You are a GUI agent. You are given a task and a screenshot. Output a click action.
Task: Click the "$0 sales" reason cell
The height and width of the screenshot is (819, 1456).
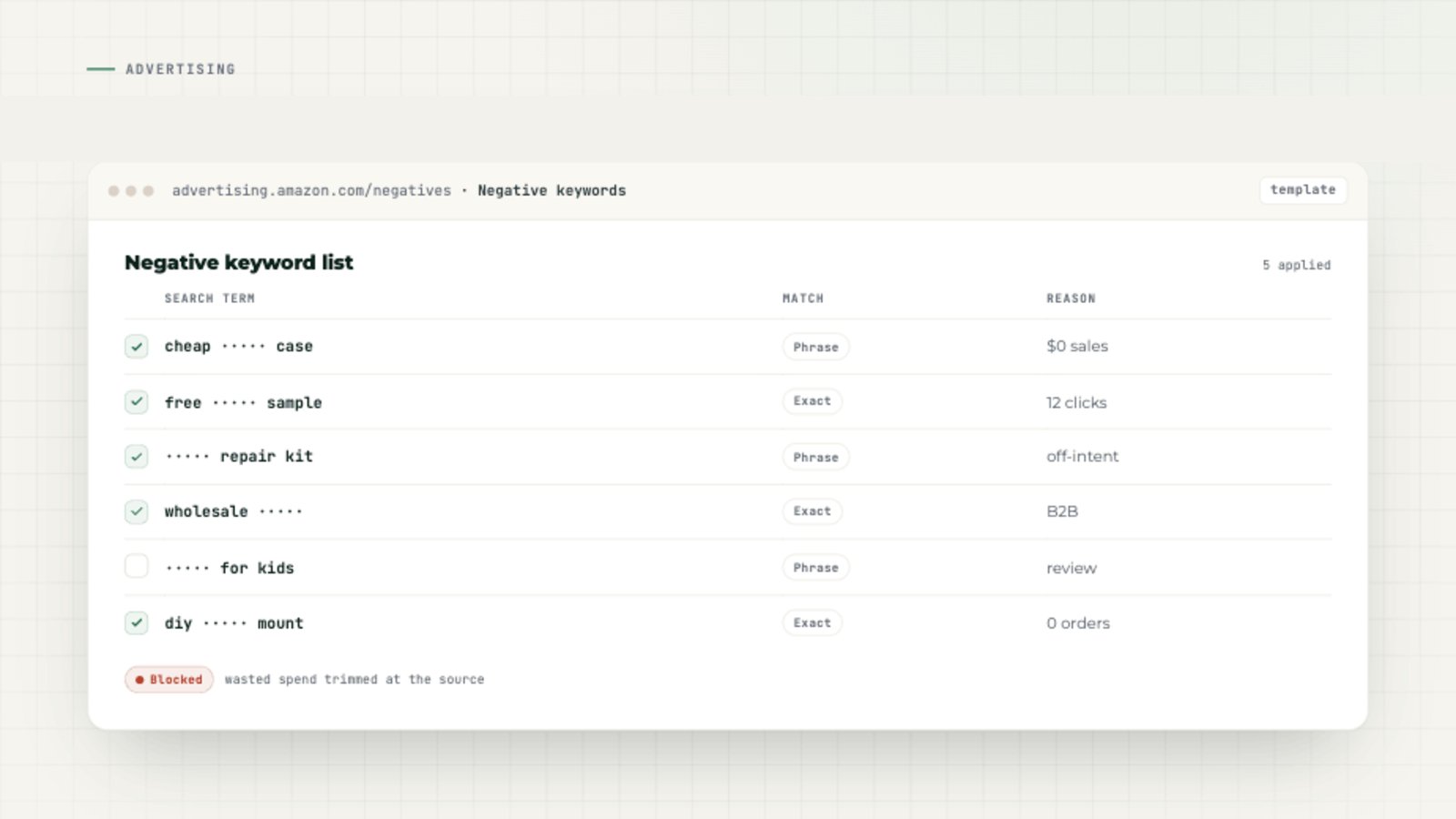point(1077,347)
